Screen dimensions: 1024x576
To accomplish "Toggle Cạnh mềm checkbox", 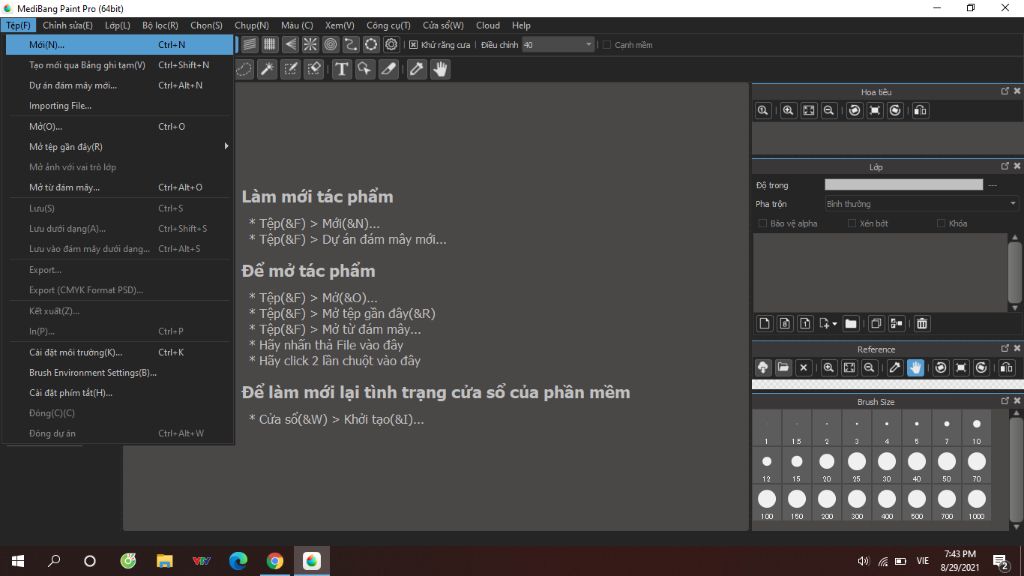I will tap(607, 45).
